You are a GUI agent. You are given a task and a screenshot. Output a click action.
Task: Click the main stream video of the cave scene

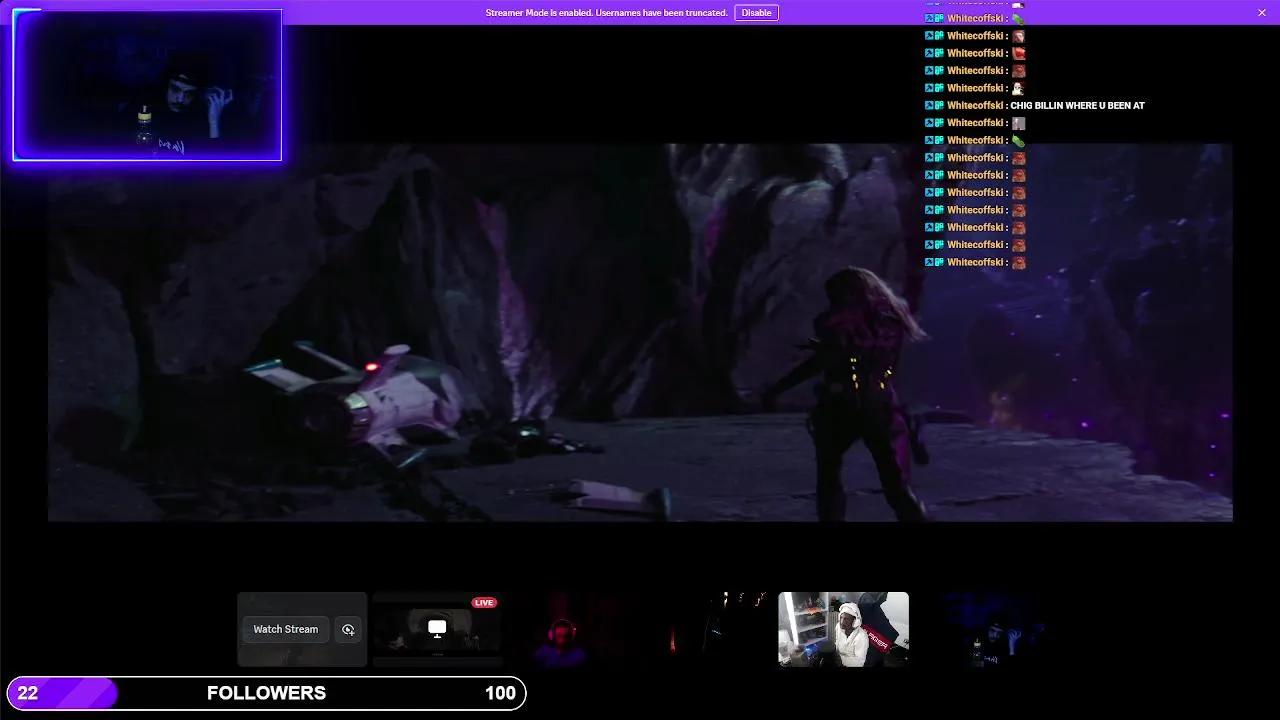[640, 332]
